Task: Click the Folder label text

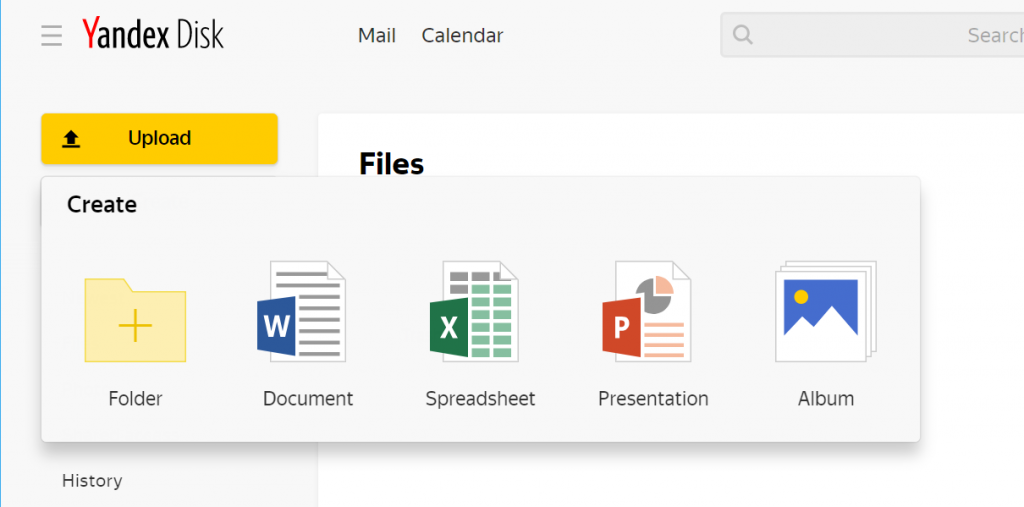Action: point(135,399)
